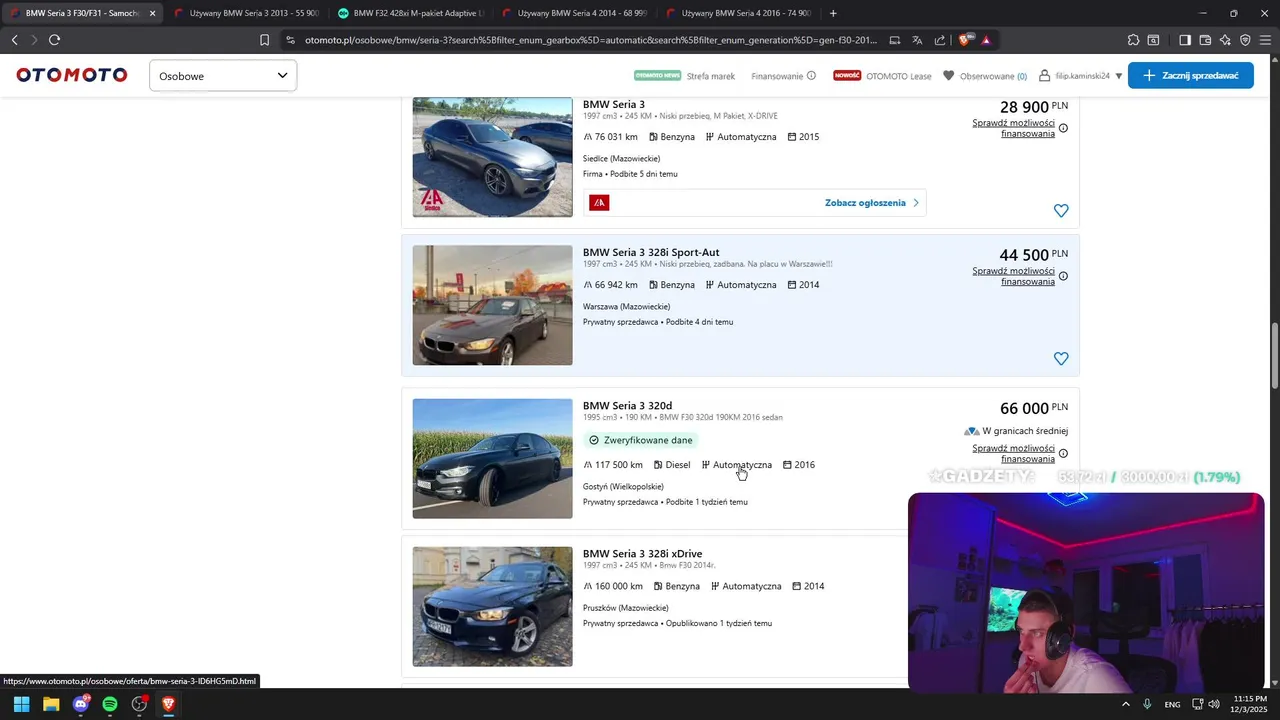
Task: Save the 28 900 PLN listing to favorites
Action: click(x=1061, y=211)
